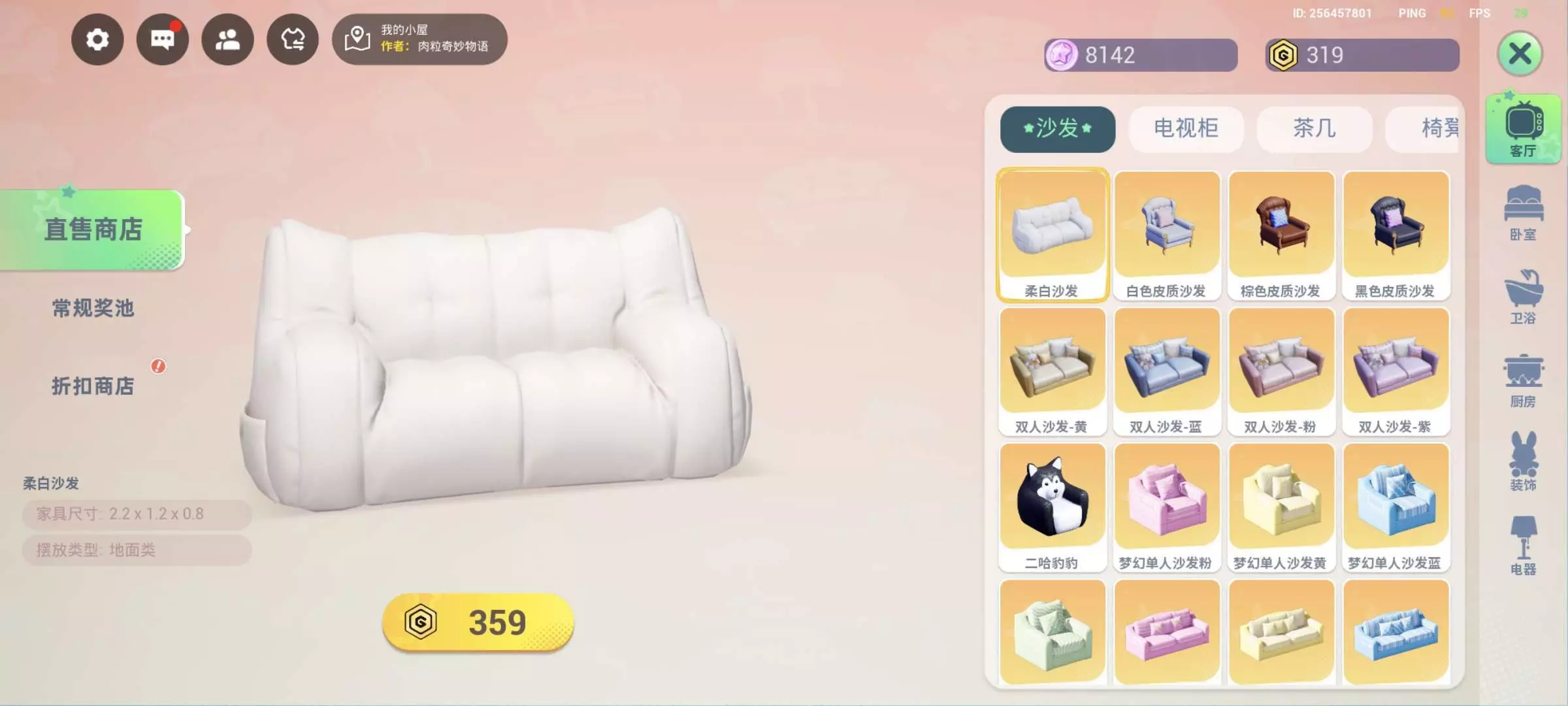
Task: Select the 厨房 kitchen category icon
Action: 1523,380
